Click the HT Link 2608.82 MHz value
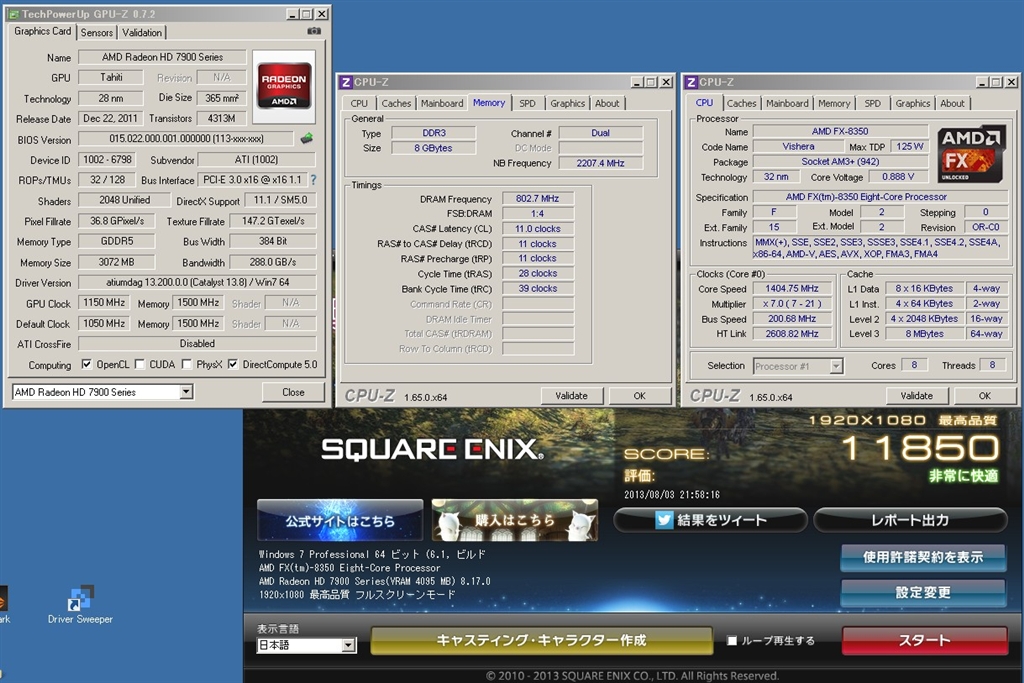 (x=792, y=333)
